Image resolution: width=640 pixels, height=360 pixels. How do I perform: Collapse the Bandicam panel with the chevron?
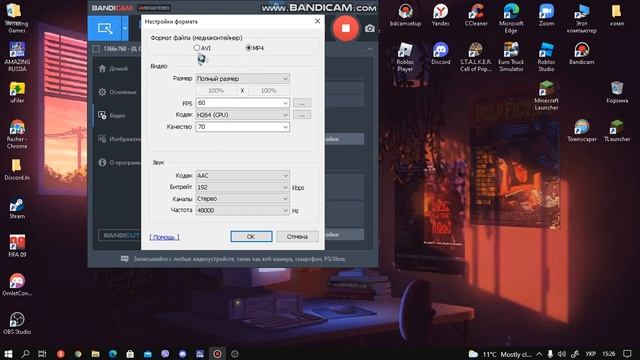370,49
